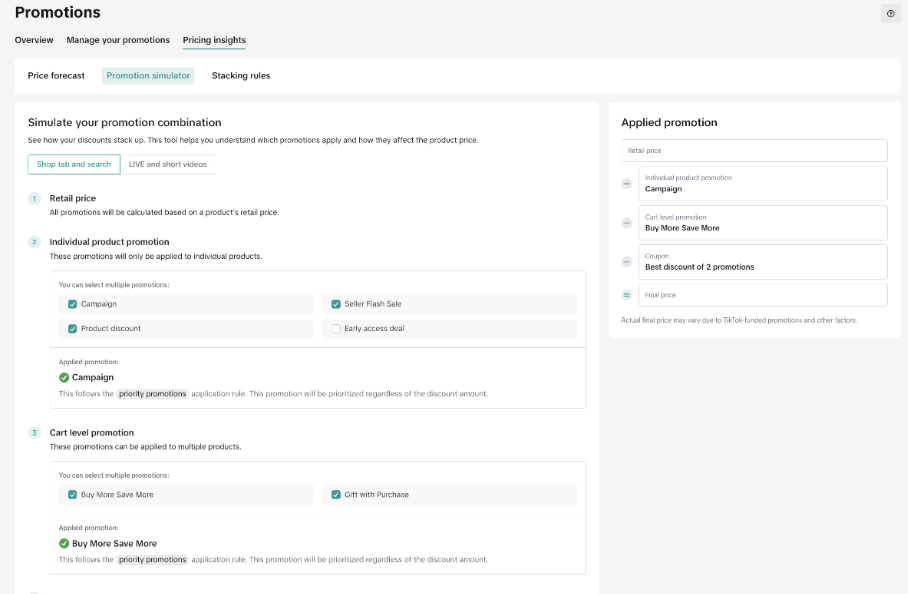The width and height of the screenshot is (908, 594).
Task: Click the minus icon beside Campaign promotion
Action: (627, 184)
